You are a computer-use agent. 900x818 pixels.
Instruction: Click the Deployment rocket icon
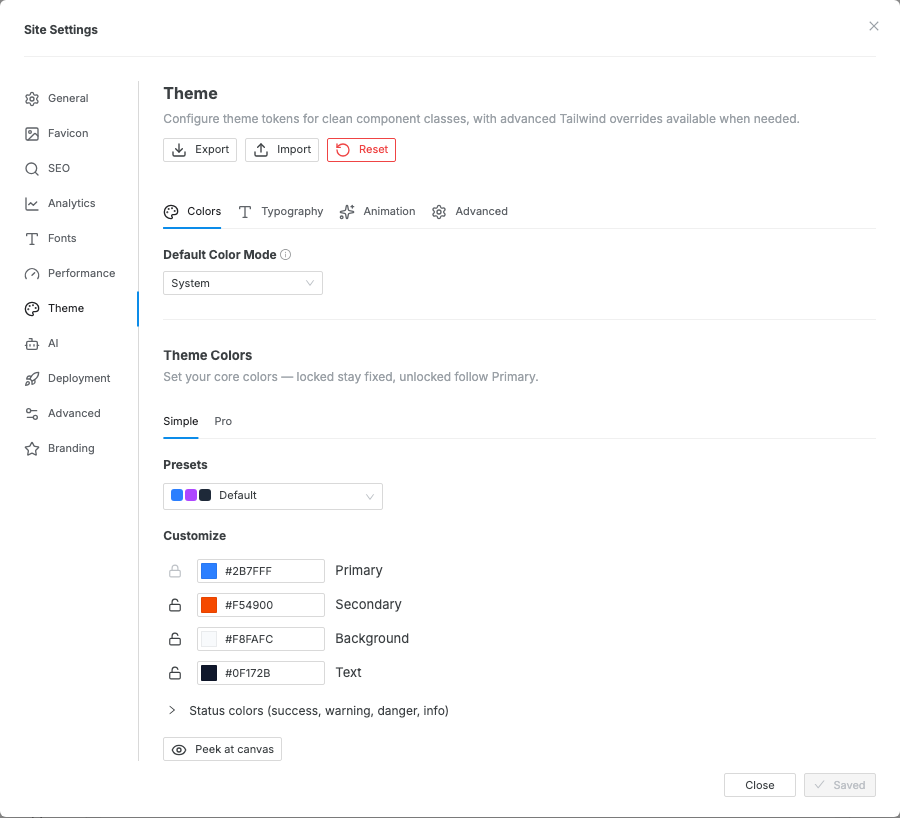[32, 379]
